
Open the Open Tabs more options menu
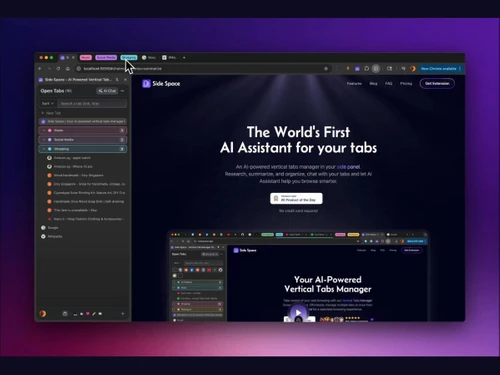122,91
